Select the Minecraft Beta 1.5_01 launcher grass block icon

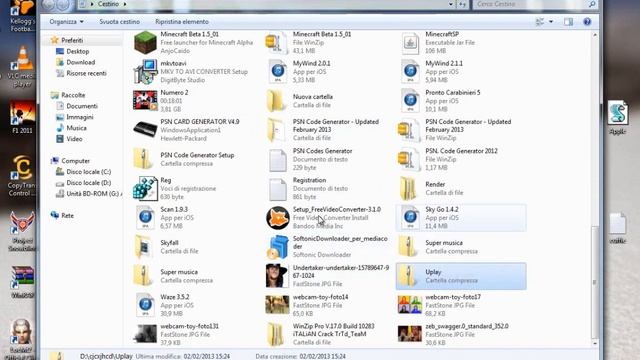coord(145,42)
